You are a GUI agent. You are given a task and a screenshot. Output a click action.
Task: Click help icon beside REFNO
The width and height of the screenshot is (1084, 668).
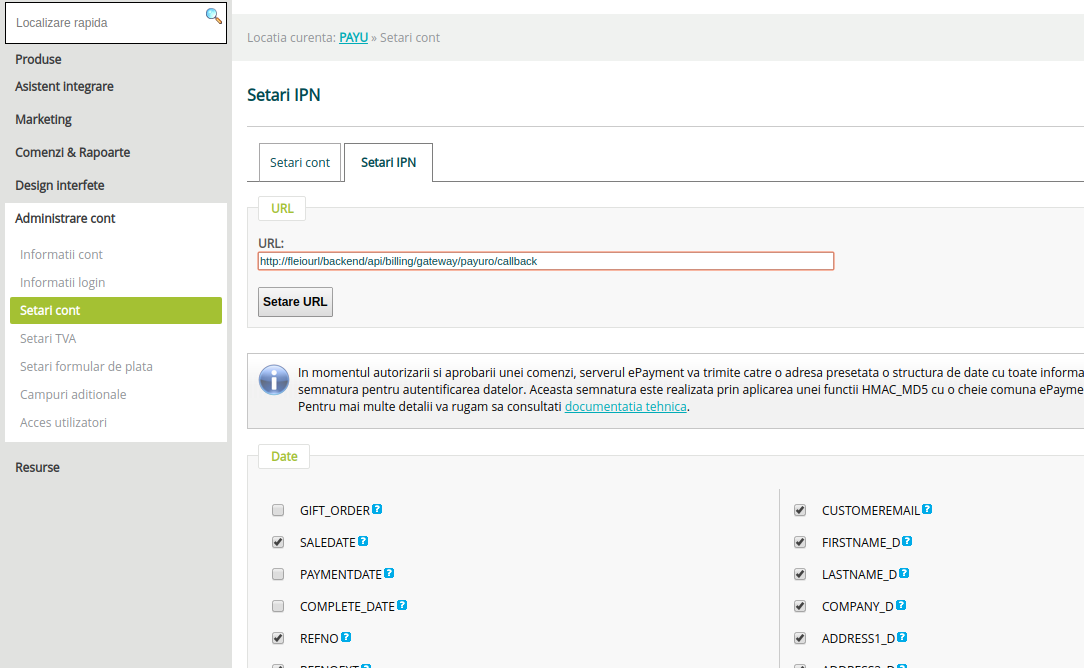[x=346, y=637]
